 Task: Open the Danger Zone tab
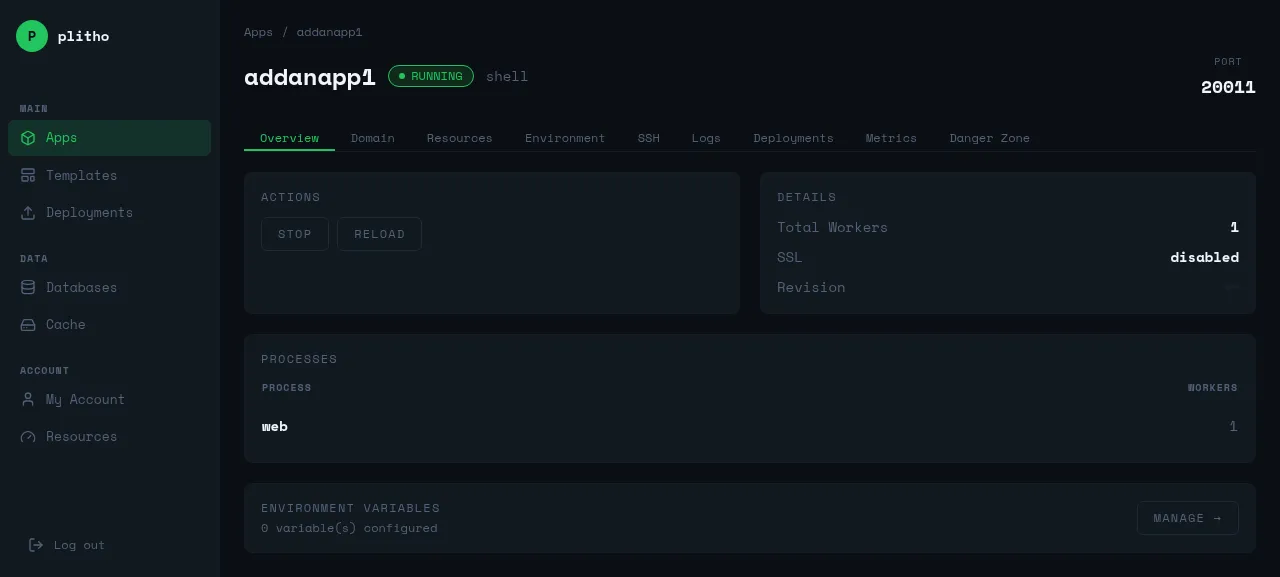pyautogui.click(x=990, y=138)
